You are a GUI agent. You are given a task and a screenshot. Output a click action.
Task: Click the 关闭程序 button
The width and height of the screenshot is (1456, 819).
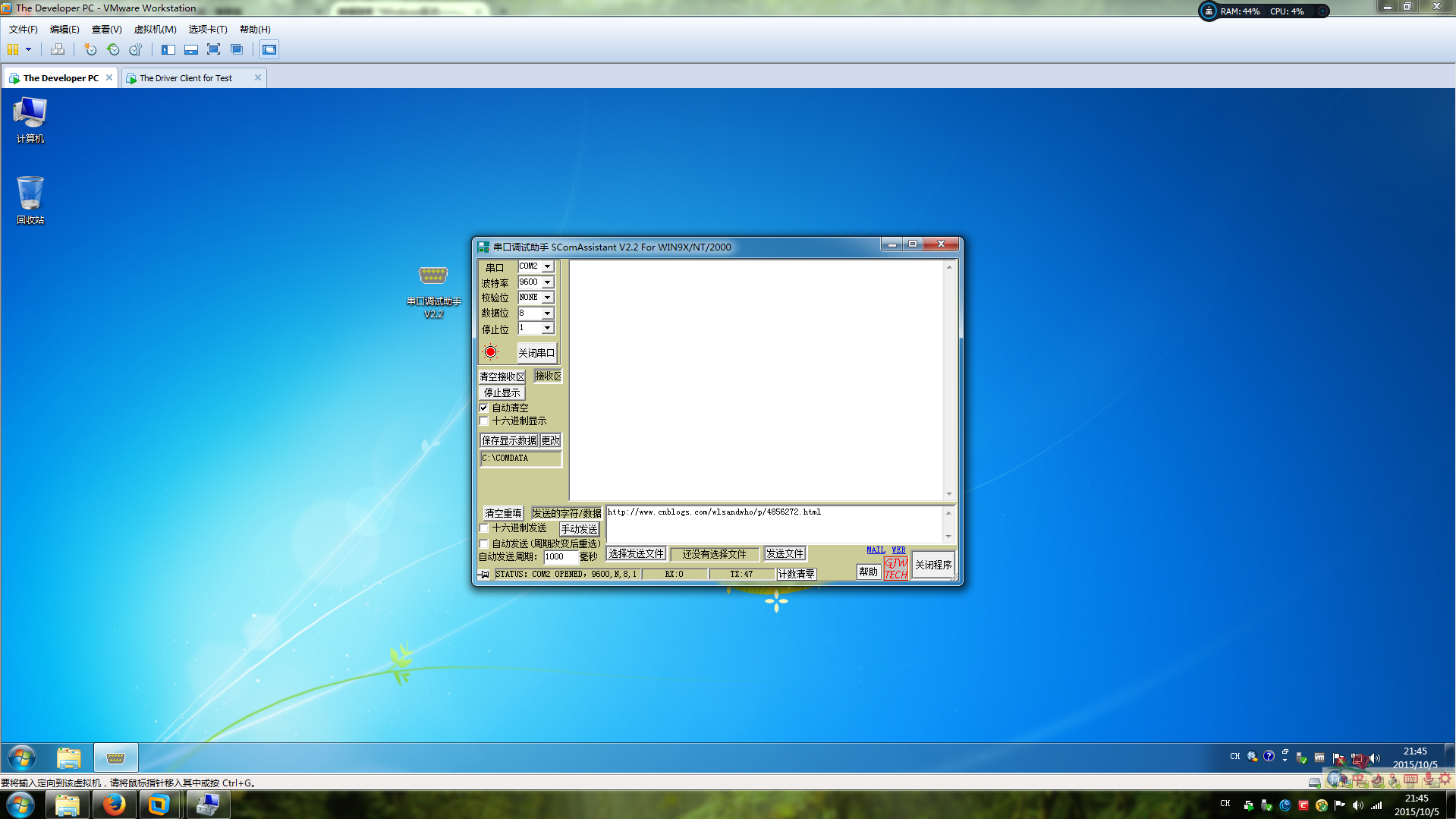click(x=933, y=565)
